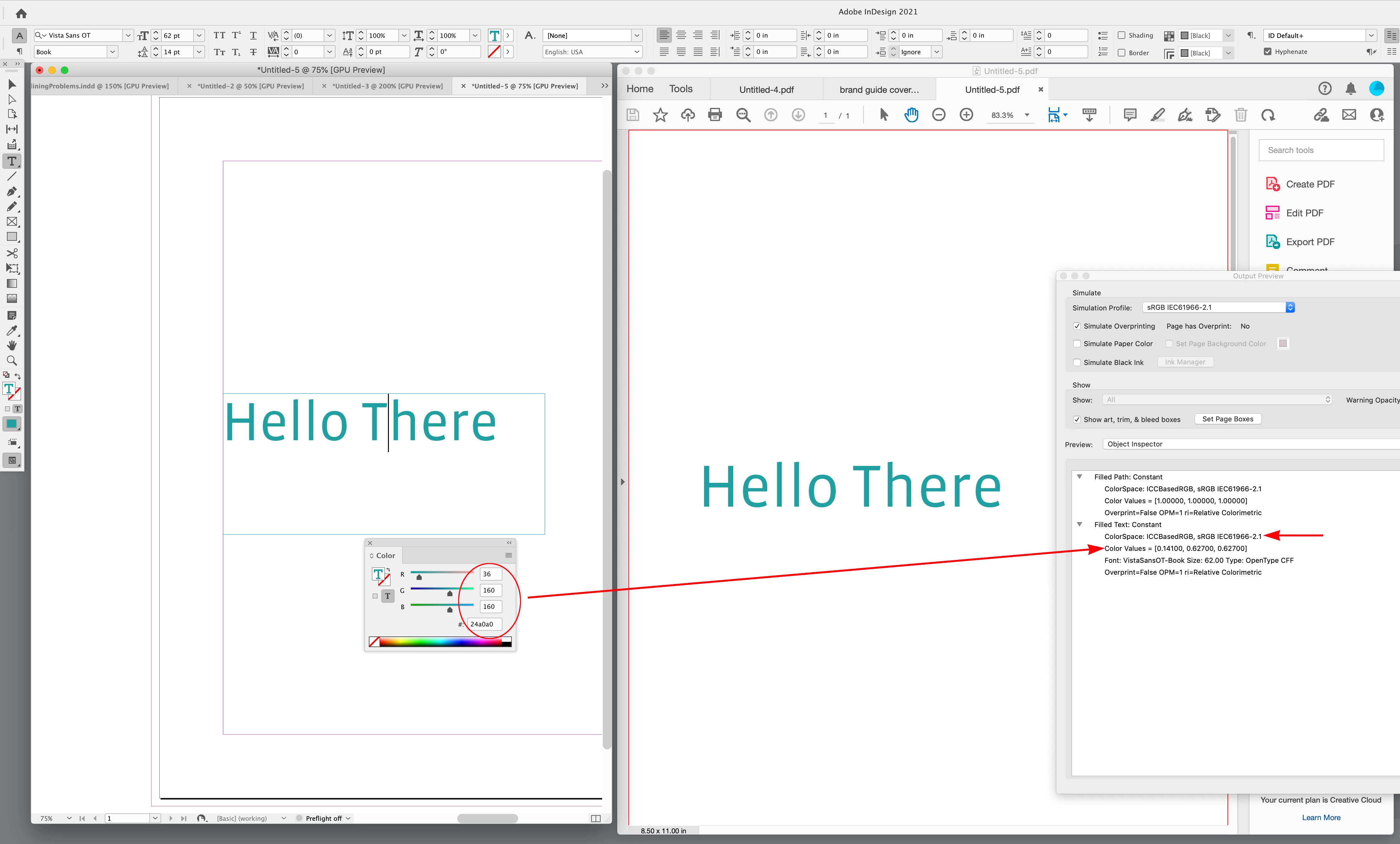Enable Simulate Paper Color checkbox
Screen dimensions: 1400x844
(1077, 344)
